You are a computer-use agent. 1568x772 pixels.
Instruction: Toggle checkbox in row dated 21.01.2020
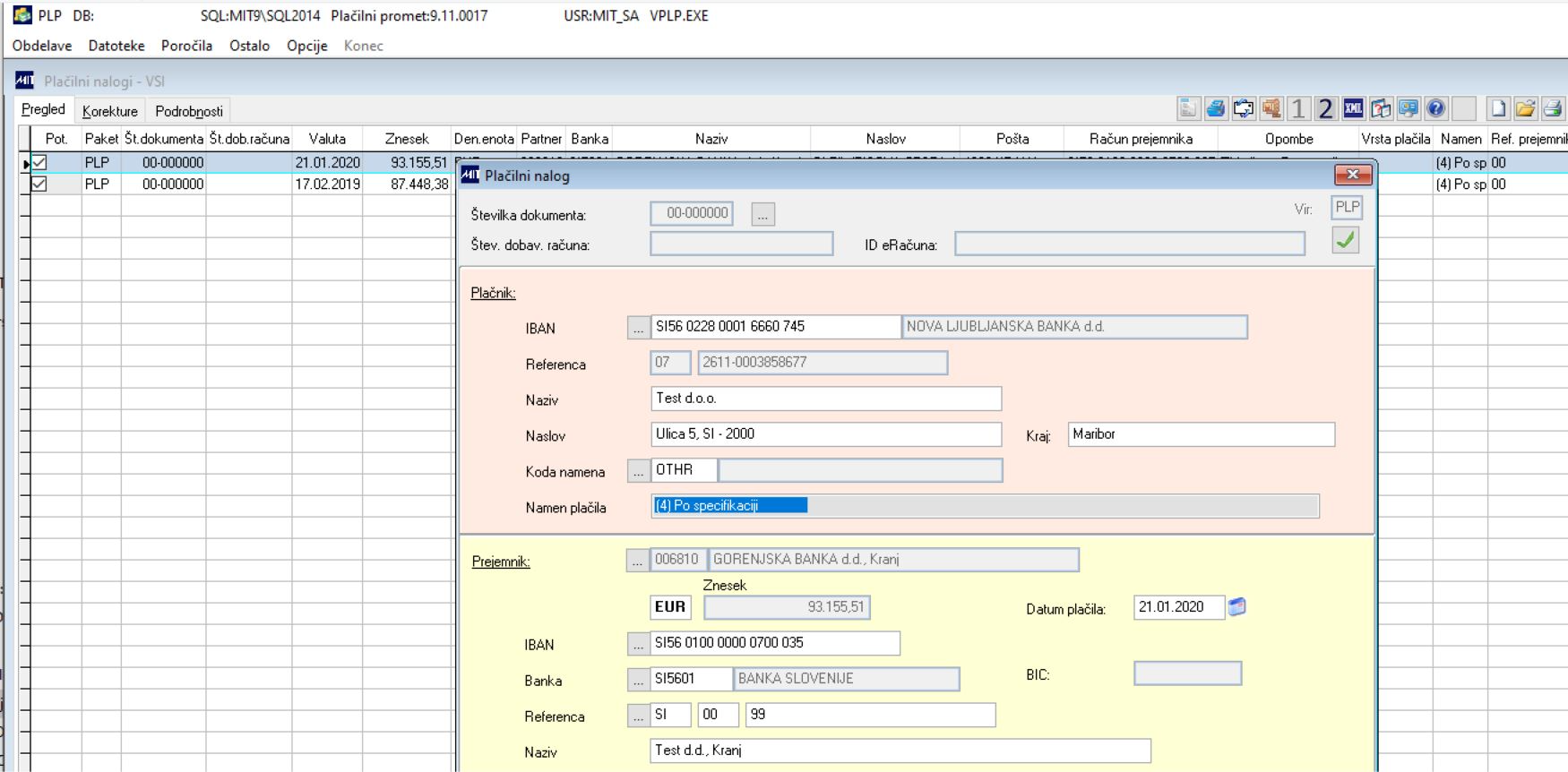(x=39, y=163)
